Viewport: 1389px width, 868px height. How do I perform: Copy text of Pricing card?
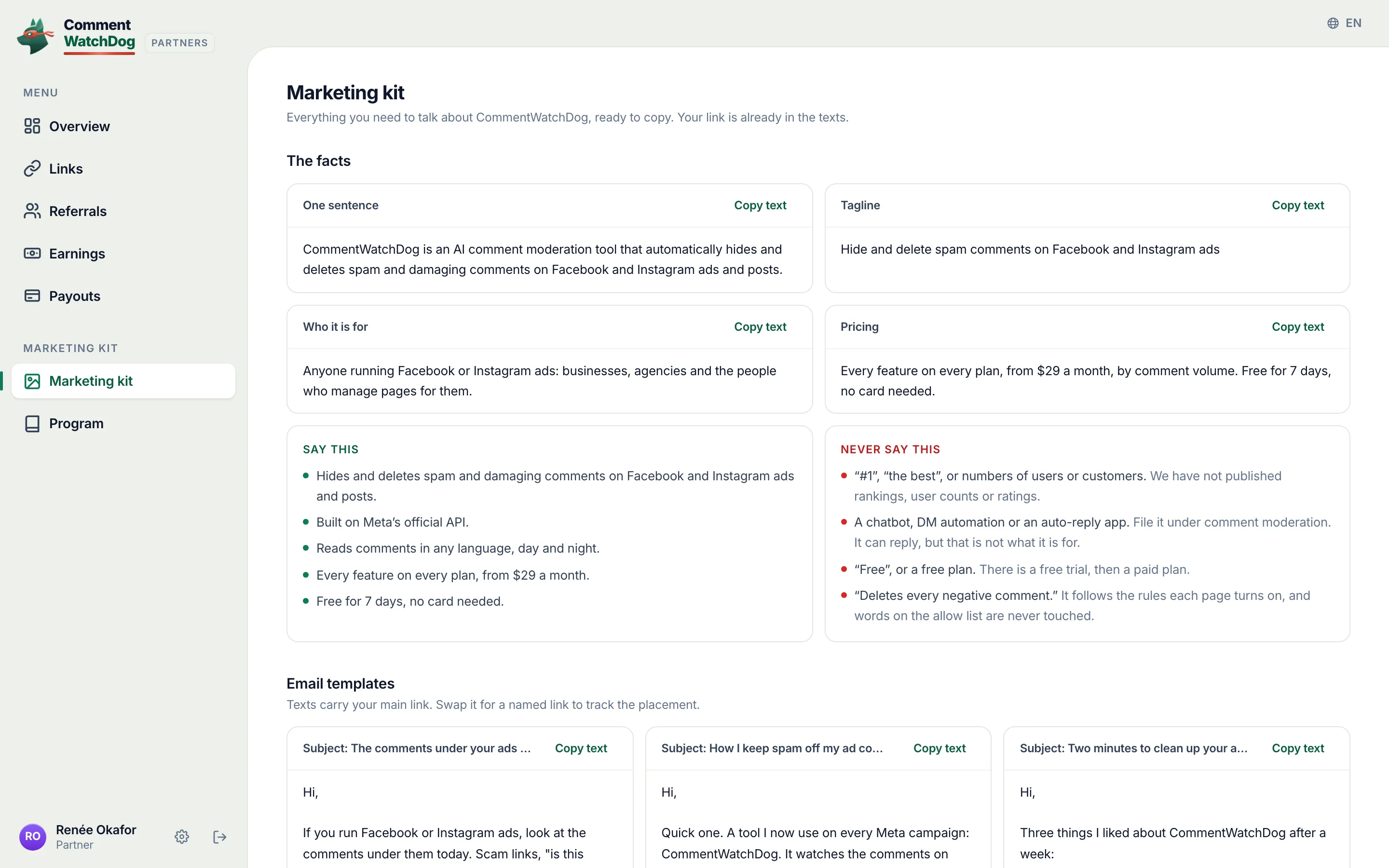pos(1298,326)
